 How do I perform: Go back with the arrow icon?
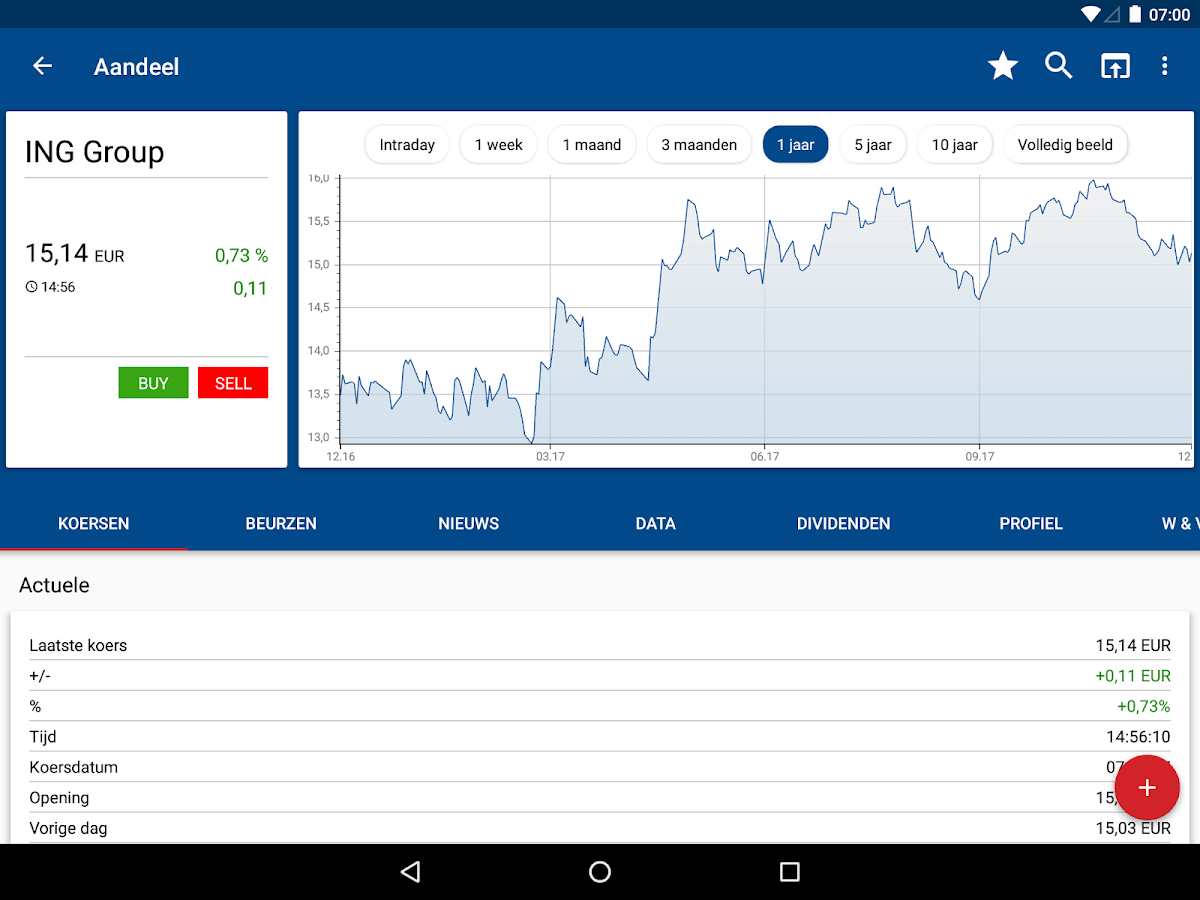pyautogui.click(x=42, y=66)
